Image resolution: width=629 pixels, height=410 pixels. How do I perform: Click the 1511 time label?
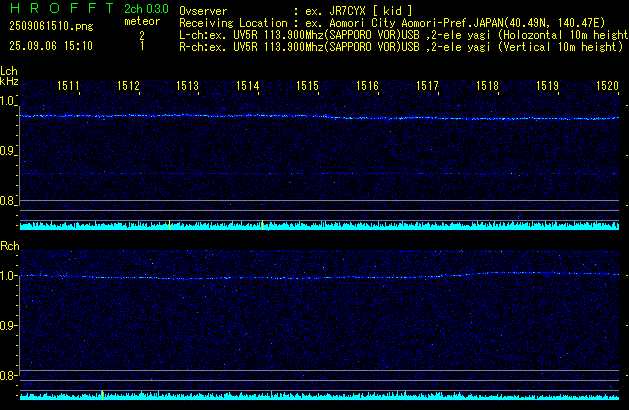point(68,86)
